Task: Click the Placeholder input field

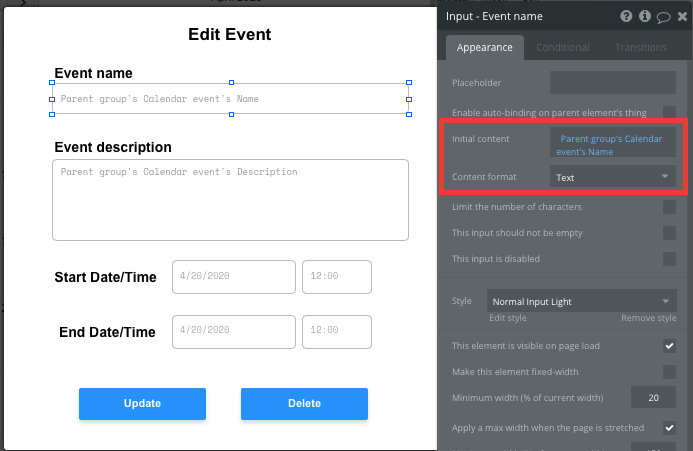Action: (x=613, y=83)
